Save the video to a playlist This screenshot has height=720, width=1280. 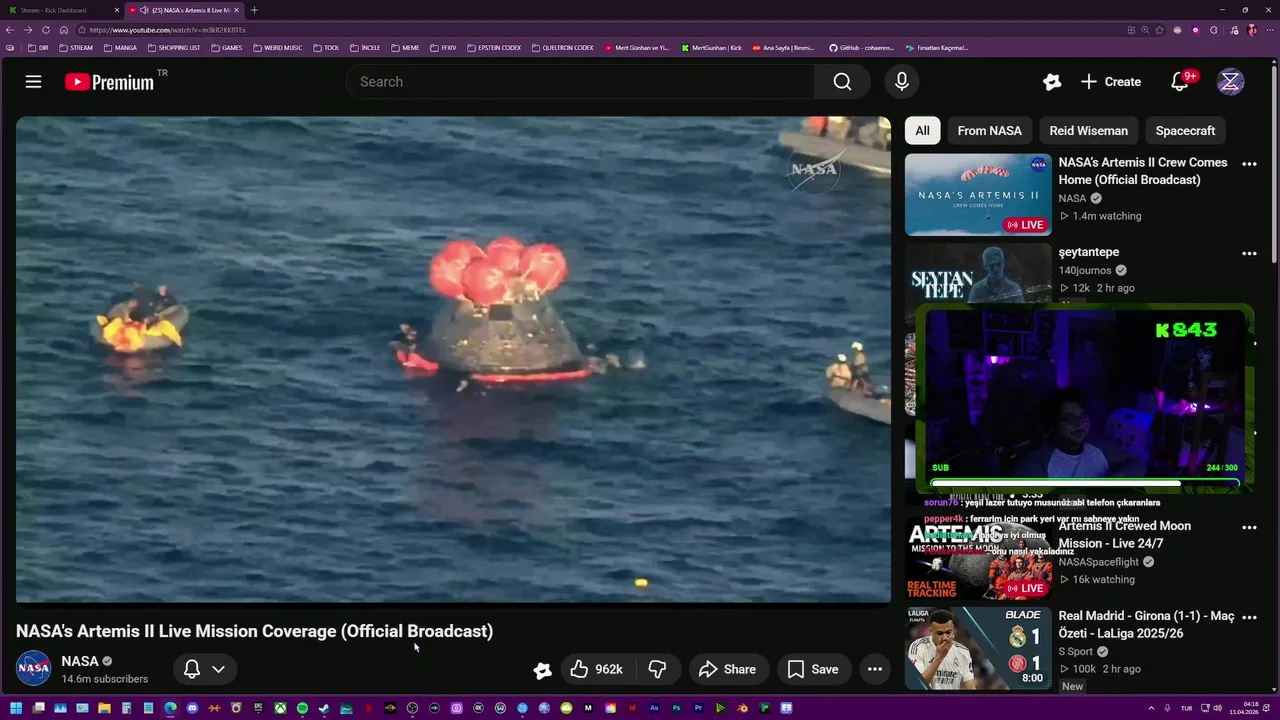tap(813, 669)
